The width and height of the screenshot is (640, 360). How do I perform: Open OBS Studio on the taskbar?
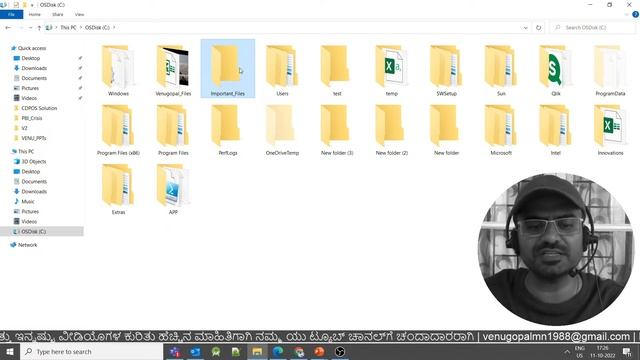tap(340, 351)
